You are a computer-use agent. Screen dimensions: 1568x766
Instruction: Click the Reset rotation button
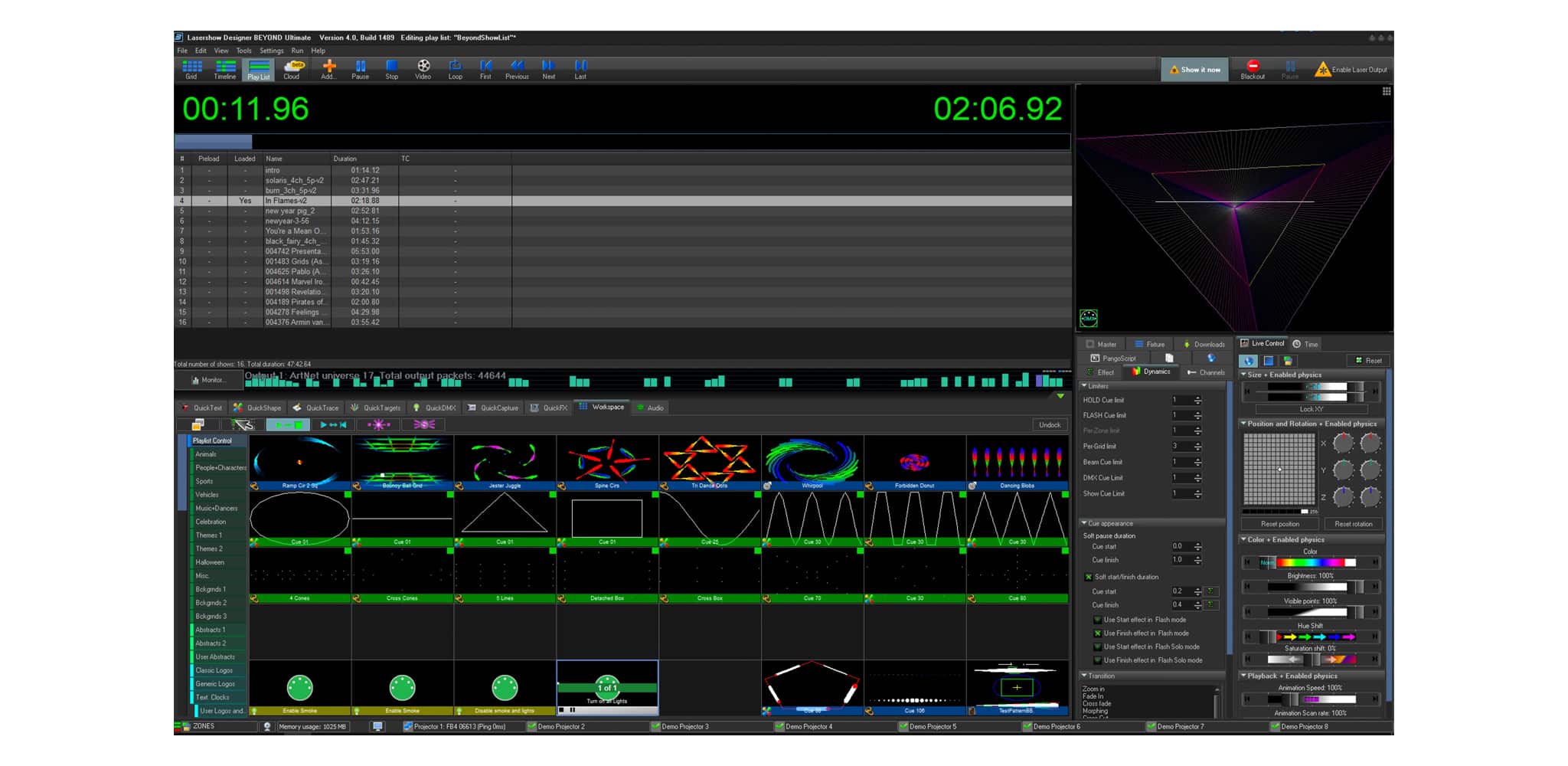1353,524
